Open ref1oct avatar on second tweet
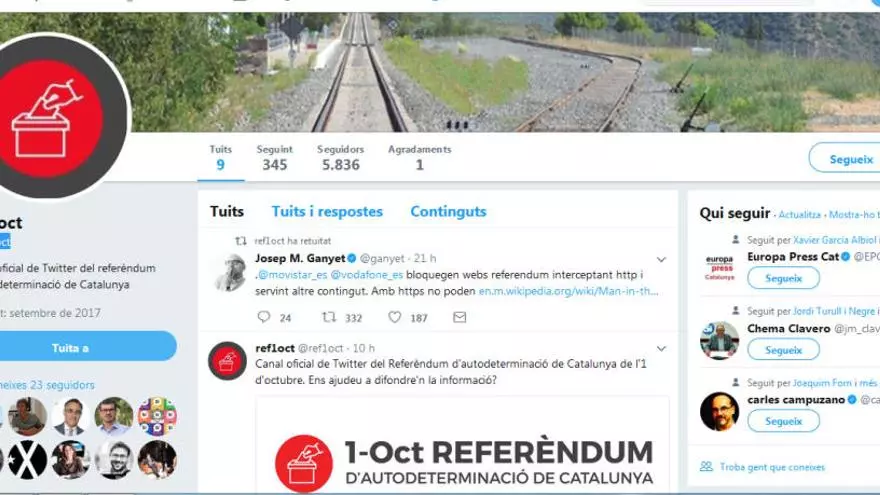880x495 pixels. point(227,361)
